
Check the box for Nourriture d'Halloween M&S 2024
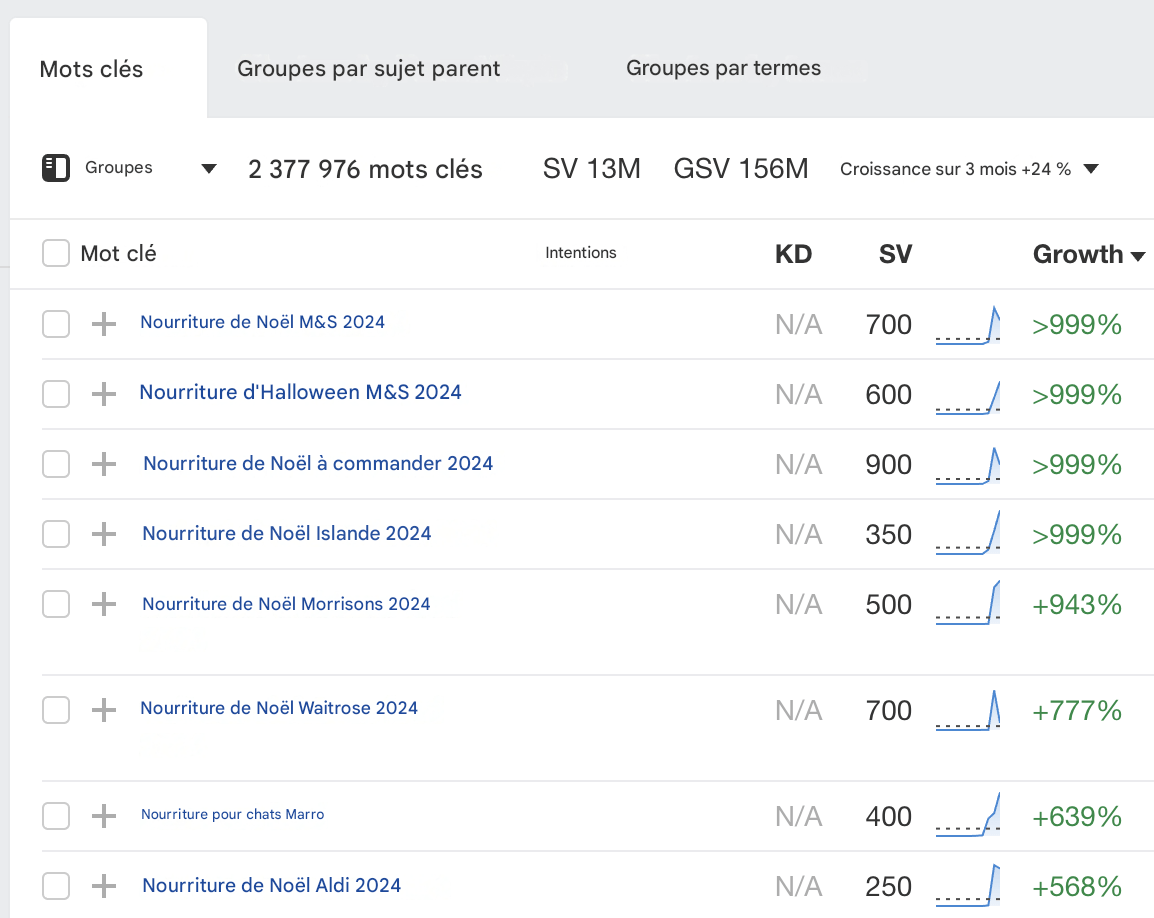pos(56,394)
